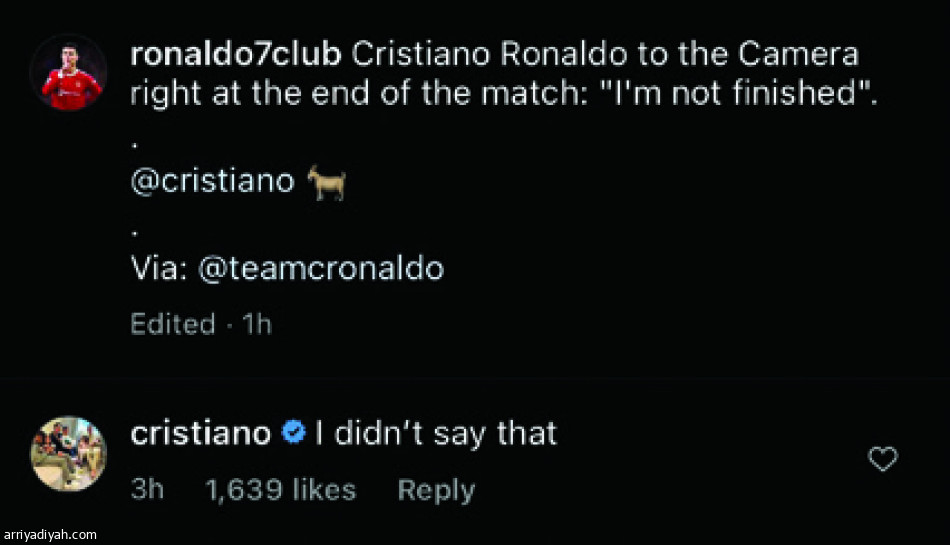Click the blue verified badge next to cristiano
950x545 pixels.
(293, 434)
